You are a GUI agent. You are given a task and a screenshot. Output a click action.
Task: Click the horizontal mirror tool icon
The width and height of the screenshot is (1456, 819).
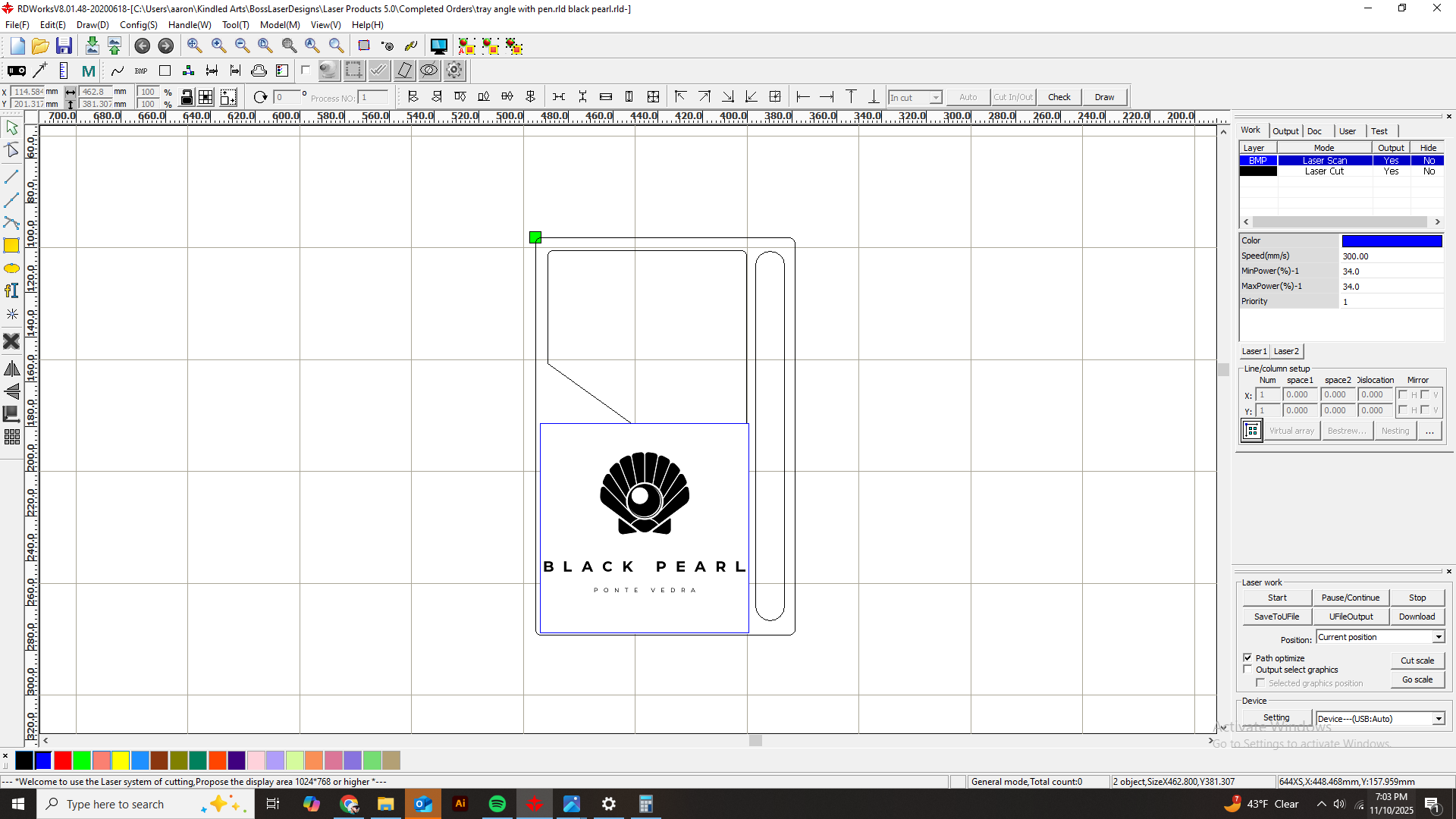pyautogui.click(x=11, y=369)
